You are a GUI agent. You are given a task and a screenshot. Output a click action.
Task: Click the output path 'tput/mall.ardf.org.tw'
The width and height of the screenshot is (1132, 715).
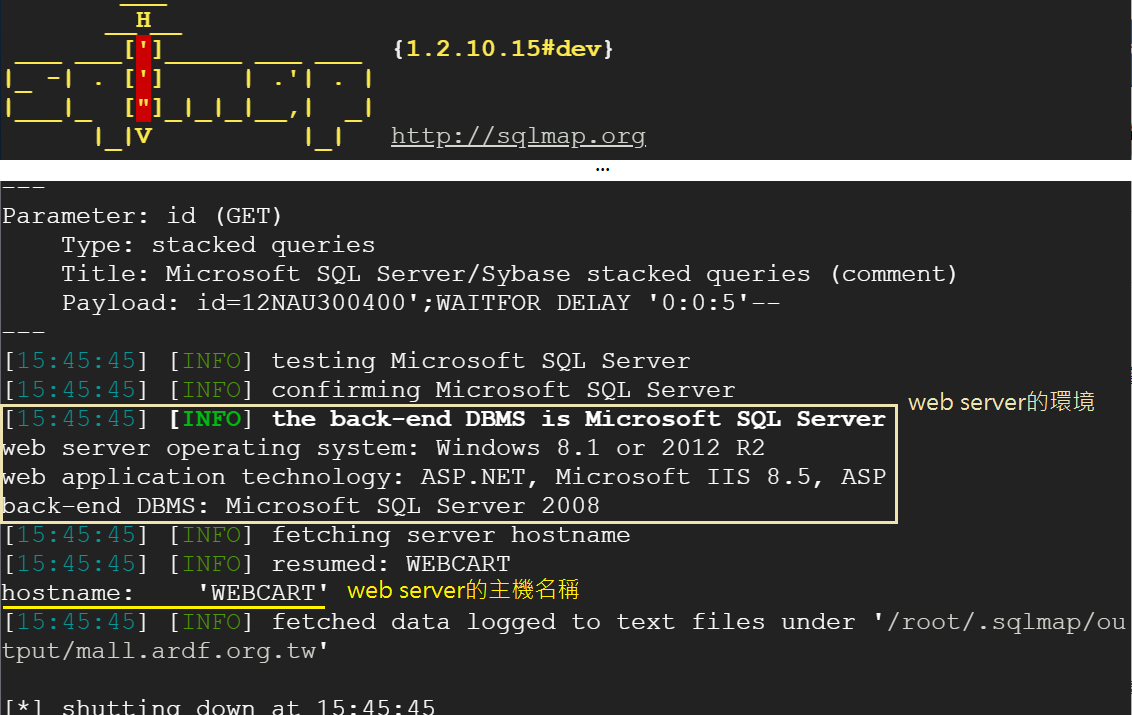(x=165, y=651)
